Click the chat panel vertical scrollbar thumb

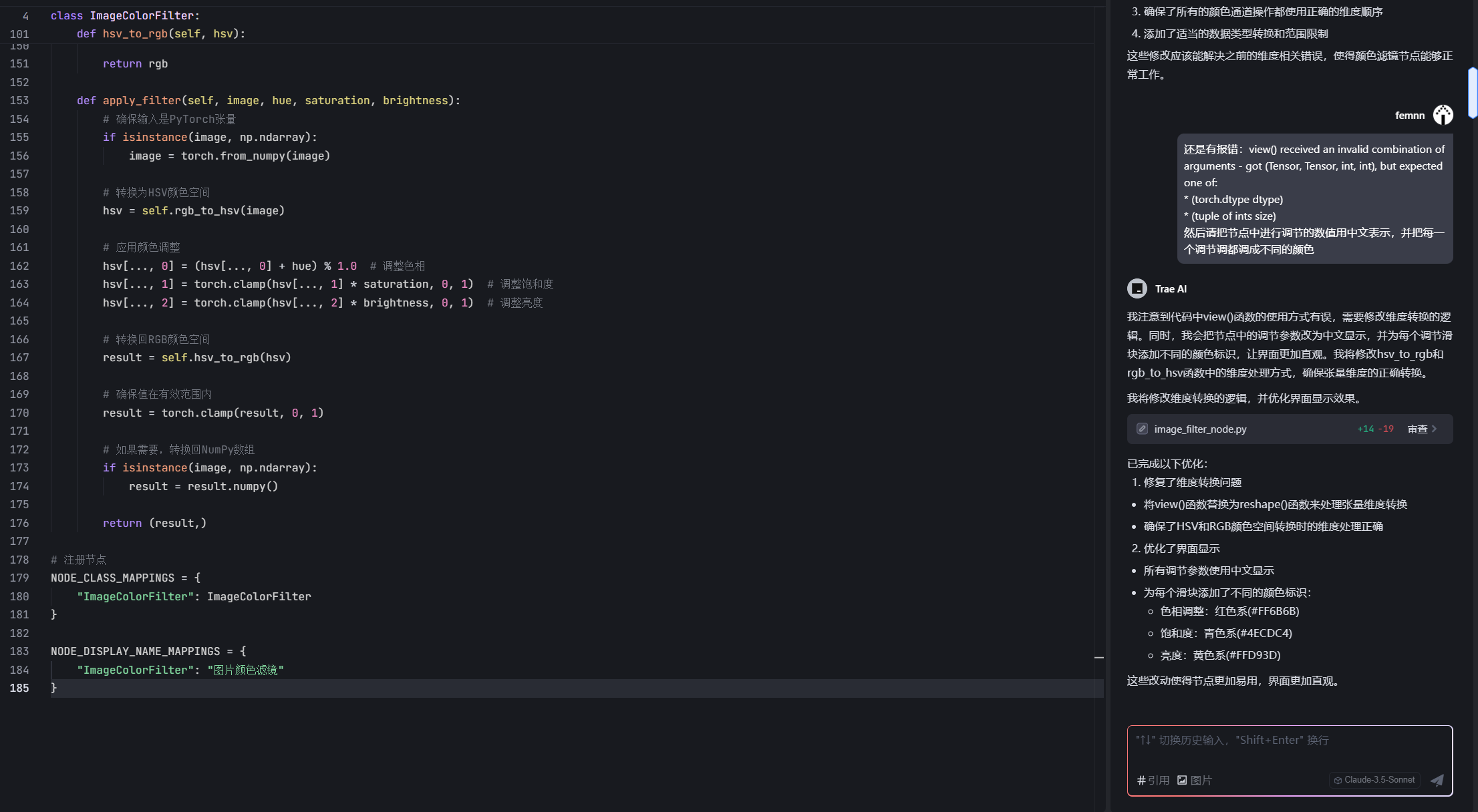click(1472, 92)
